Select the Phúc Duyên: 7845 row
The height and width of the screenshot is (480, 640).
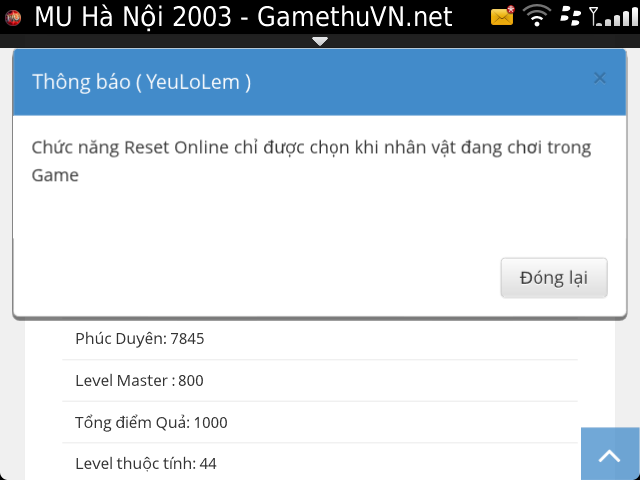coord(320,338)
